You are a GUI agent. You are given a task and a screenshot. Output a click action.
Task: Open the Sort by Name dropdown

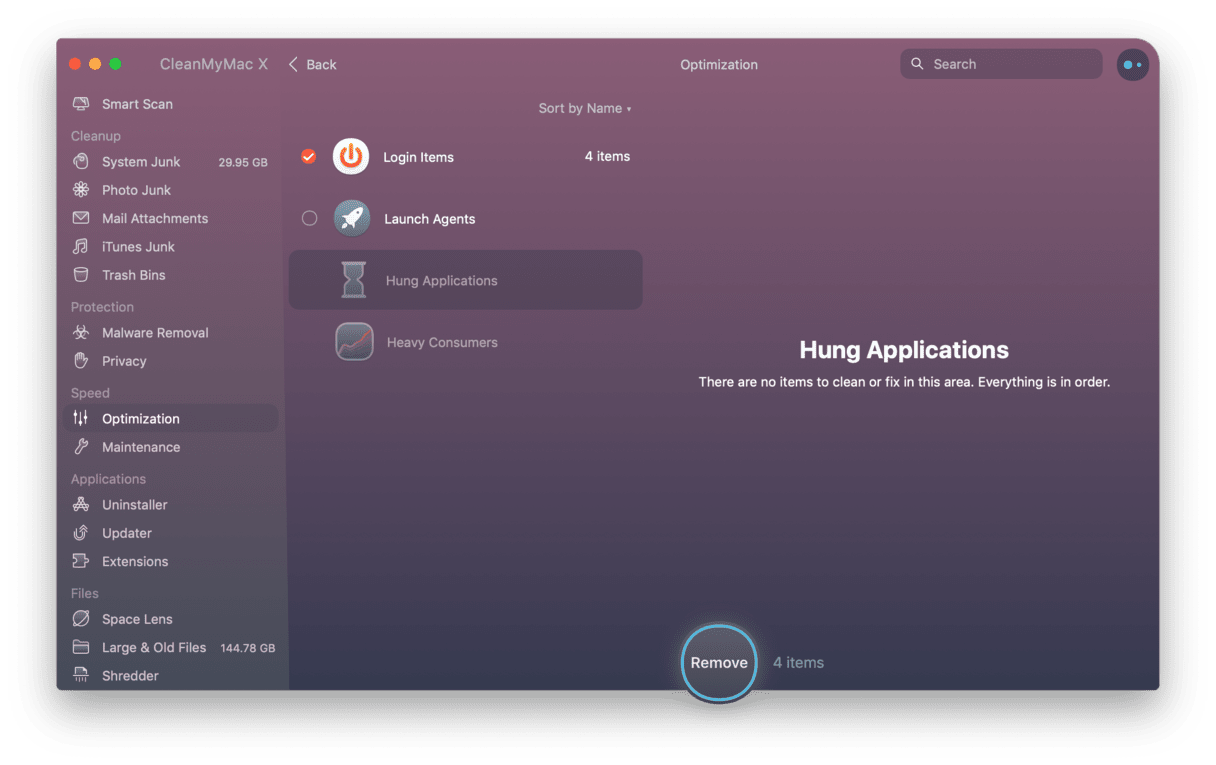[x=585, y=108]
